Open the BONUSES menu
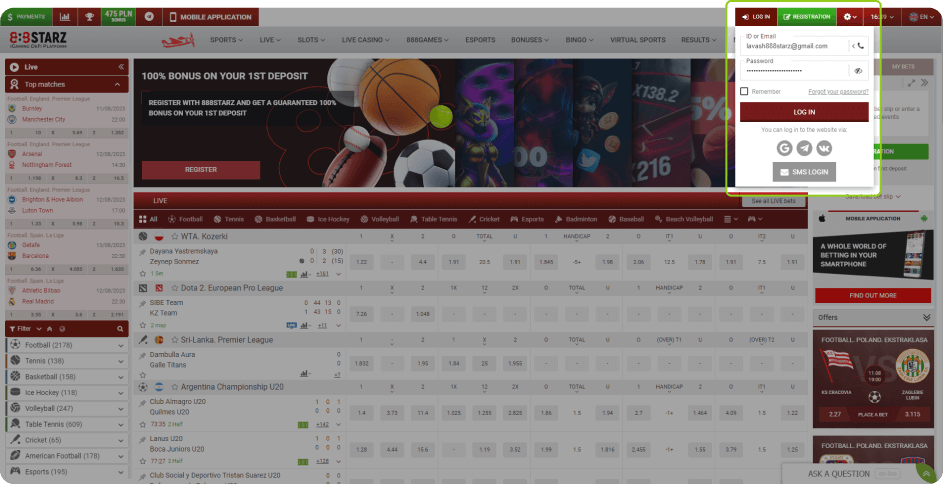 (x=530, y=40)
